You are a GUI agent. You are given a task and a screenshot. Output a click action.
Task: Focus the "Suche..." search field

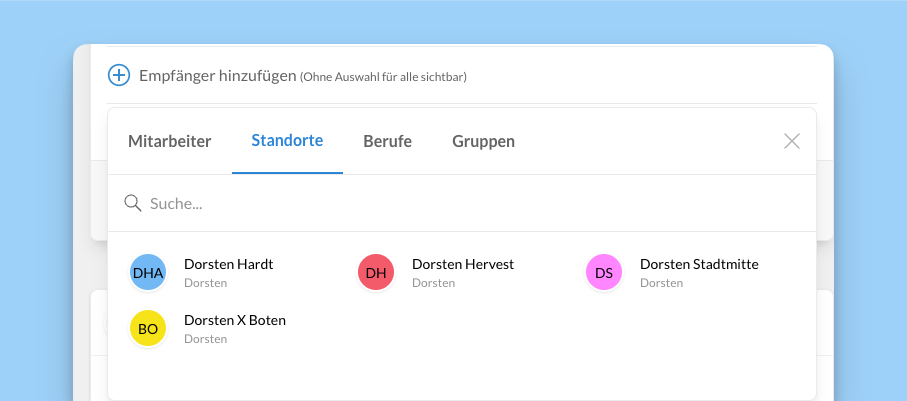tap(450, 203)
